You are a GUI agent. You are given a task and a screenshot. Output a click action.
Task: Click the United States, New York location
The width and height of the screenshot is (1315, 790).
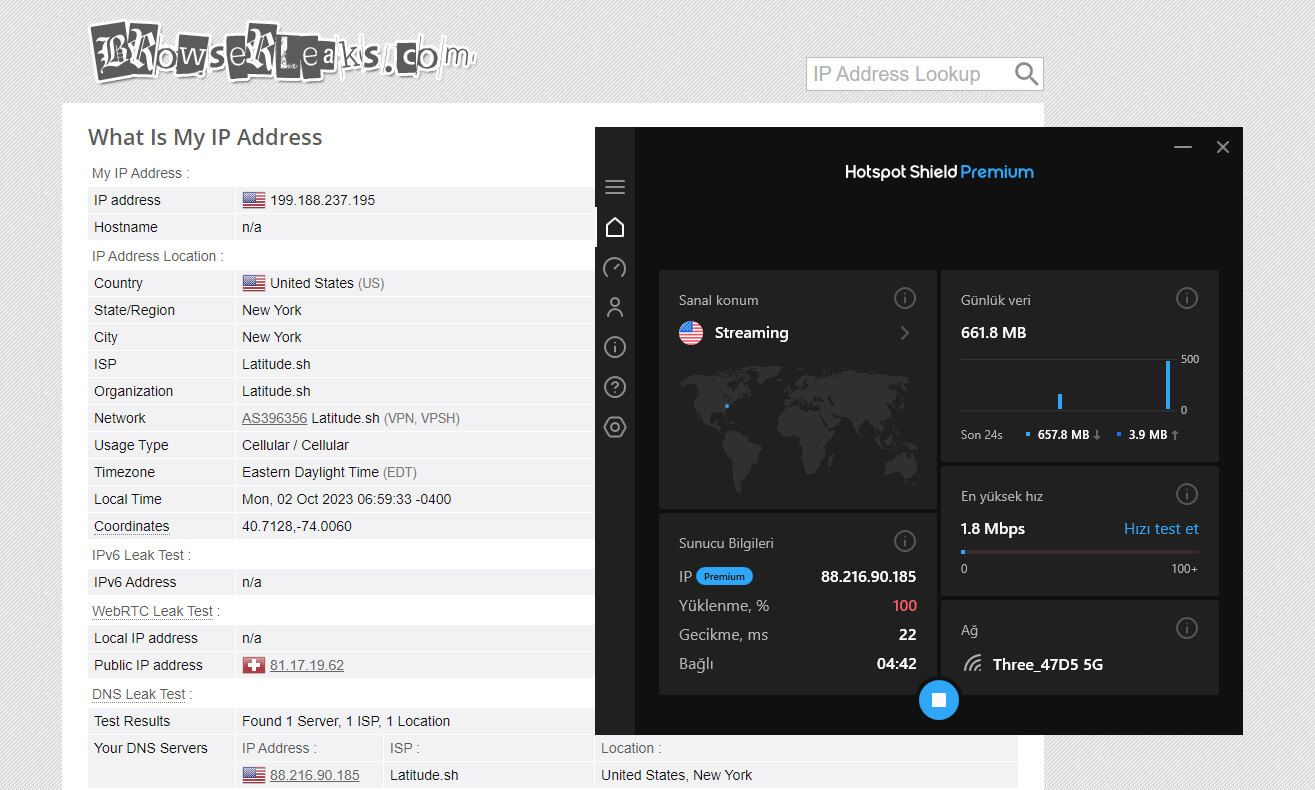tap(676, 775)
